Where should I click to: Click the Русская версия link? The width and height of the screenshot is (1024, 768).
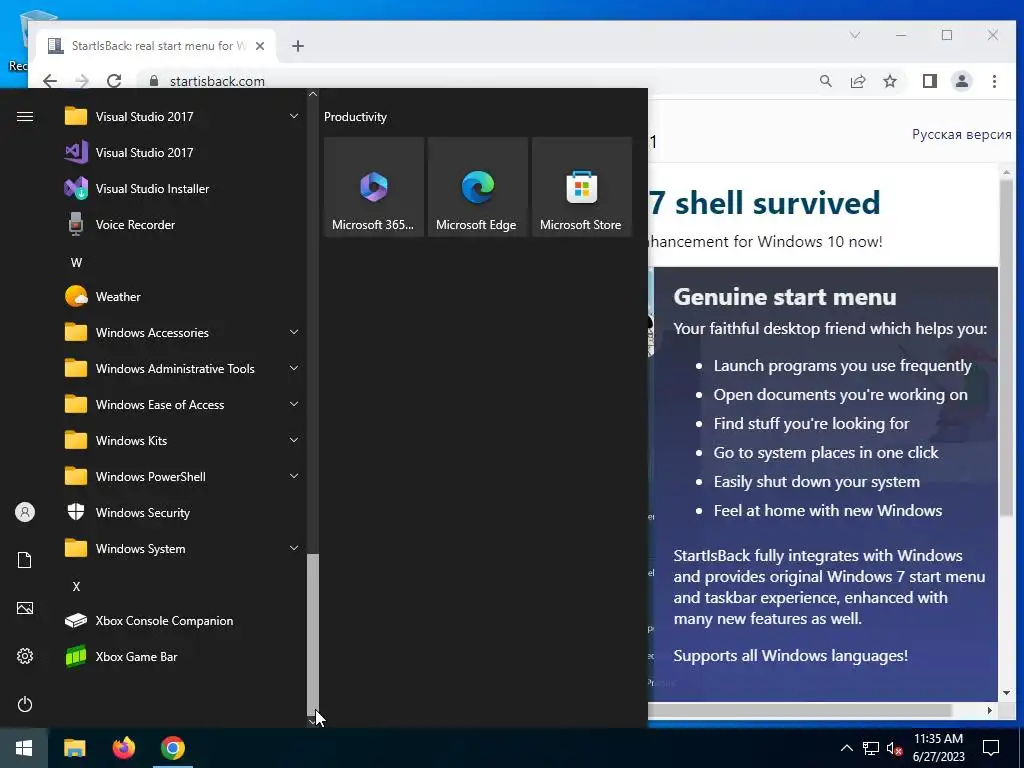[961, 135]
